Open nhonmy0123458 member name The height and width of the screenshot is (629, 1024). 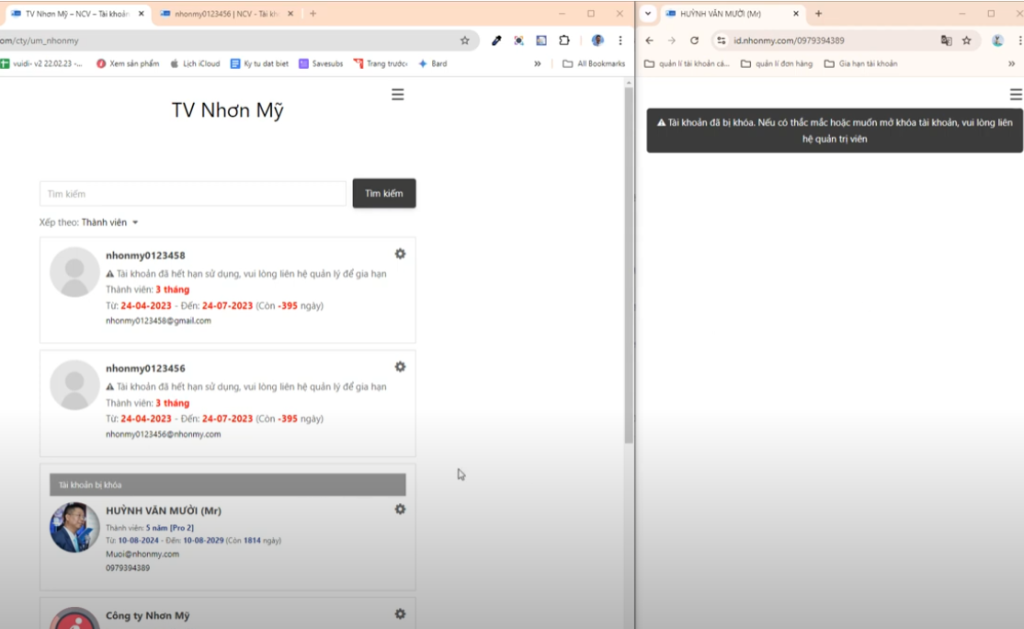click(x=145, y=255)
